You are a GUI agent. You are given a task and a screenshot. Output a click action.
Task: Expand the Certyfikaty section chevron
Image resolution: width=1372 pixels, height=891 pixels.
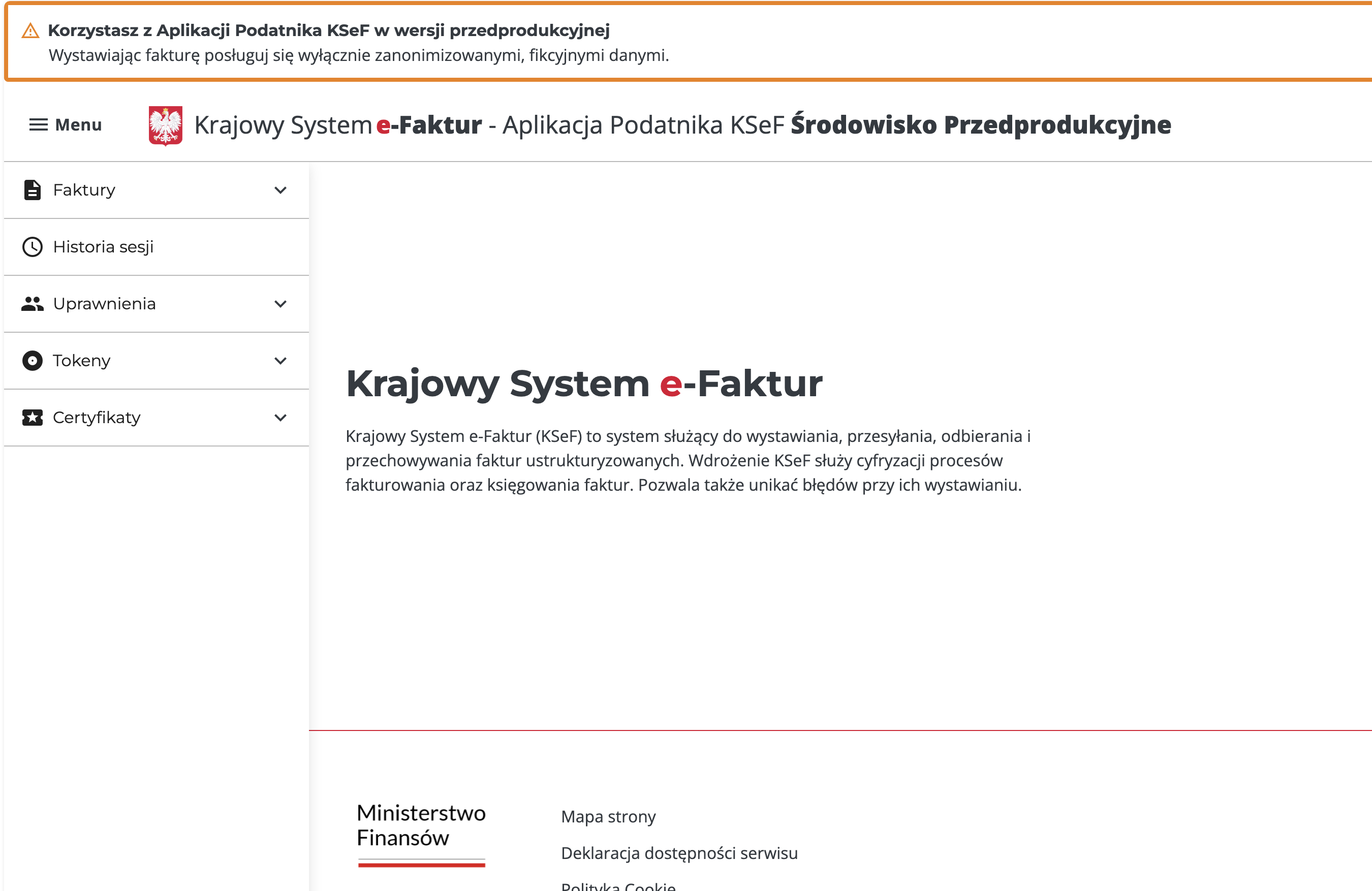(x=280, y=417)
